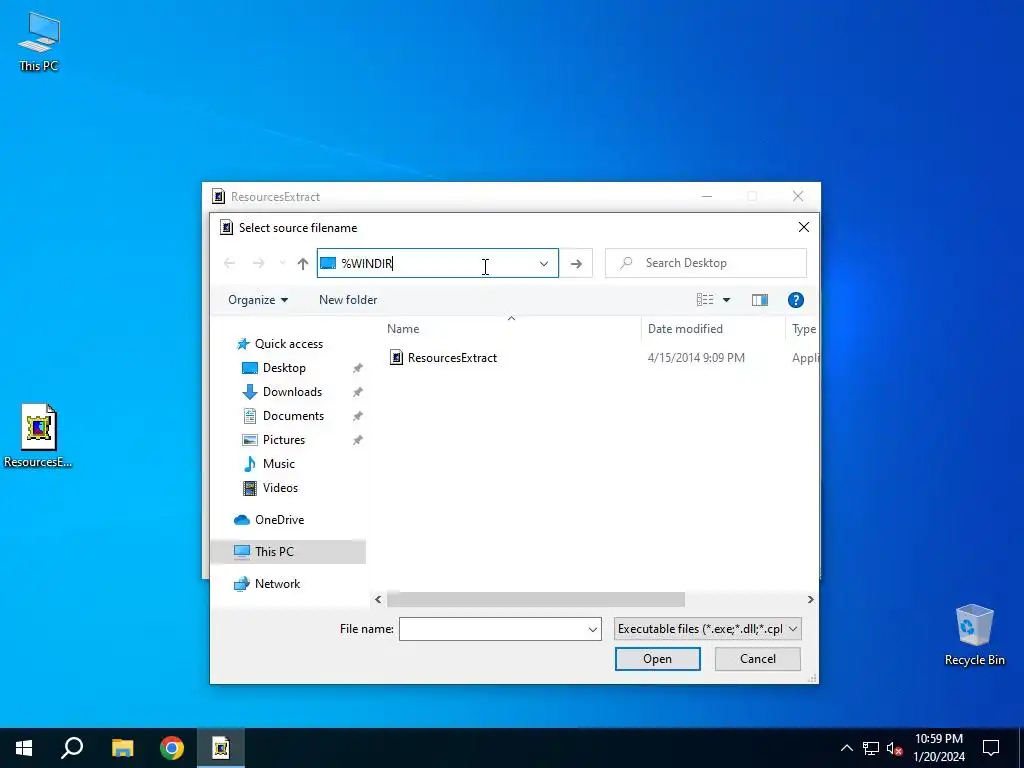
Task: Click the scroll left arrow
Action: [x=378, y=600]
